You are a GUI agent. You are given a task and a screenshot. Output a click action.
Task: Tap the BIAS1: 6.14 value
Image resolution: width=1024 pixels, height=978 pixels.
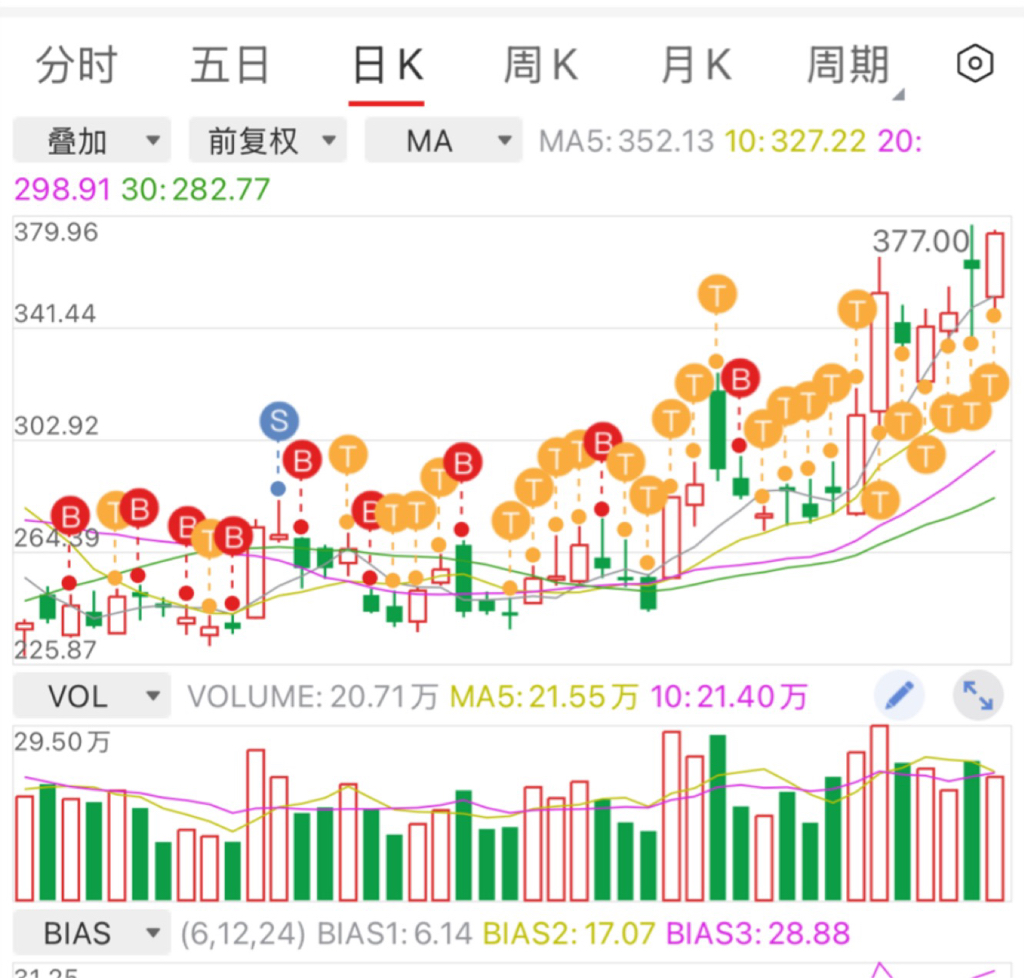(x=394, y=934)
